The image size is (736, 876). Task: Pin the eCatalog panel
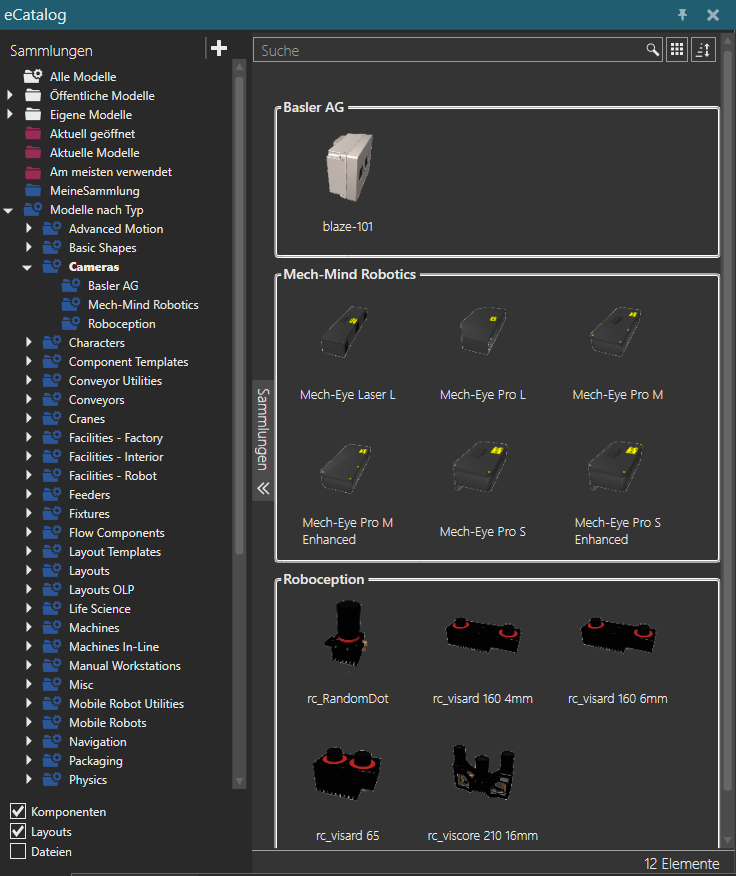tap(682, 15)
